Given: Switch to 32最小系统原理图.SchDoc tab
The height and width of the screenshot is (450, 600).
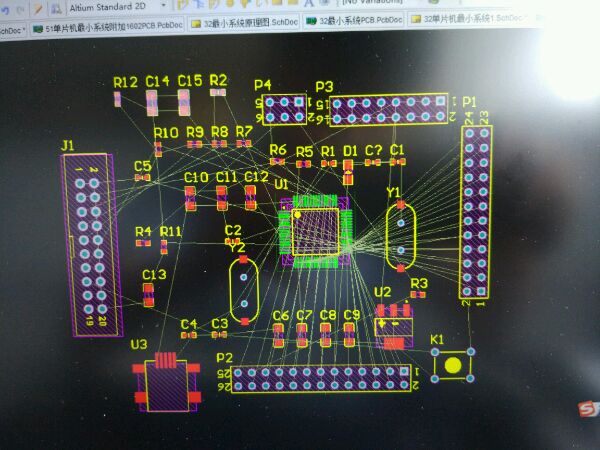Looking at the screenshot, I should 245,23.
